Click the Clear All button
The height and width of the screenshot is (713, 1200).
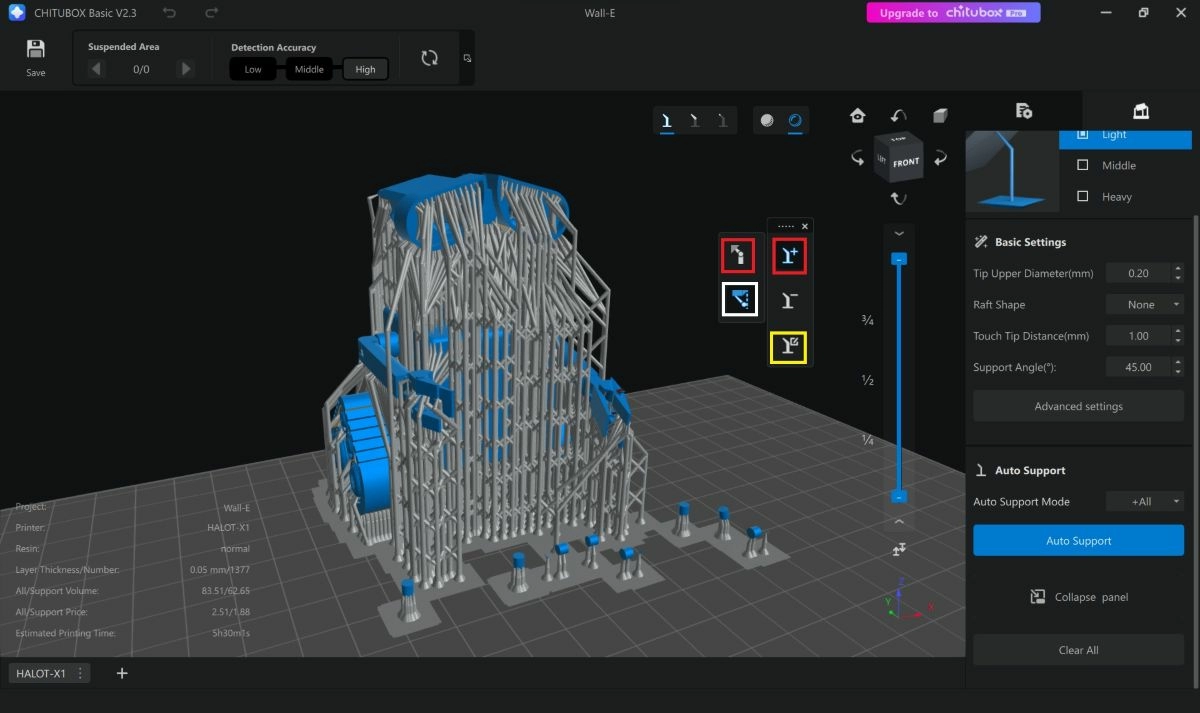pos(1078,650)
